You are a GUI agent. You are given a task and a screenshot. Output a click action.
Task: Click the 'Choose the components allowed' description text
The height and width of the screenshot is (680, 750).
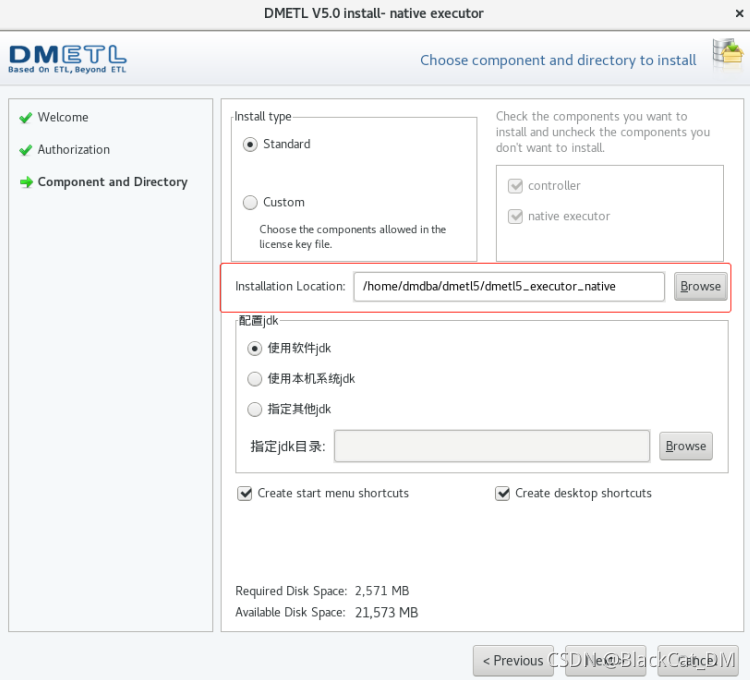click(353, 237)
